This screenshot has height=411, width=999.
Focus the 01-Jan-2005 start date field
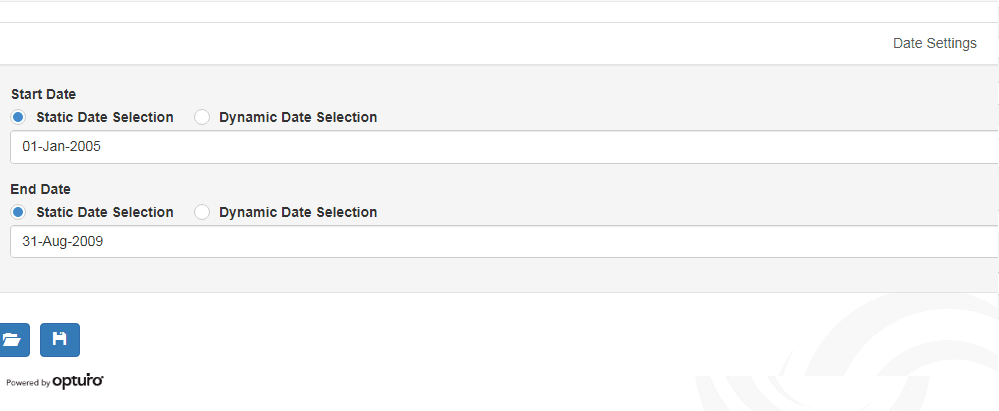point(504,147)
